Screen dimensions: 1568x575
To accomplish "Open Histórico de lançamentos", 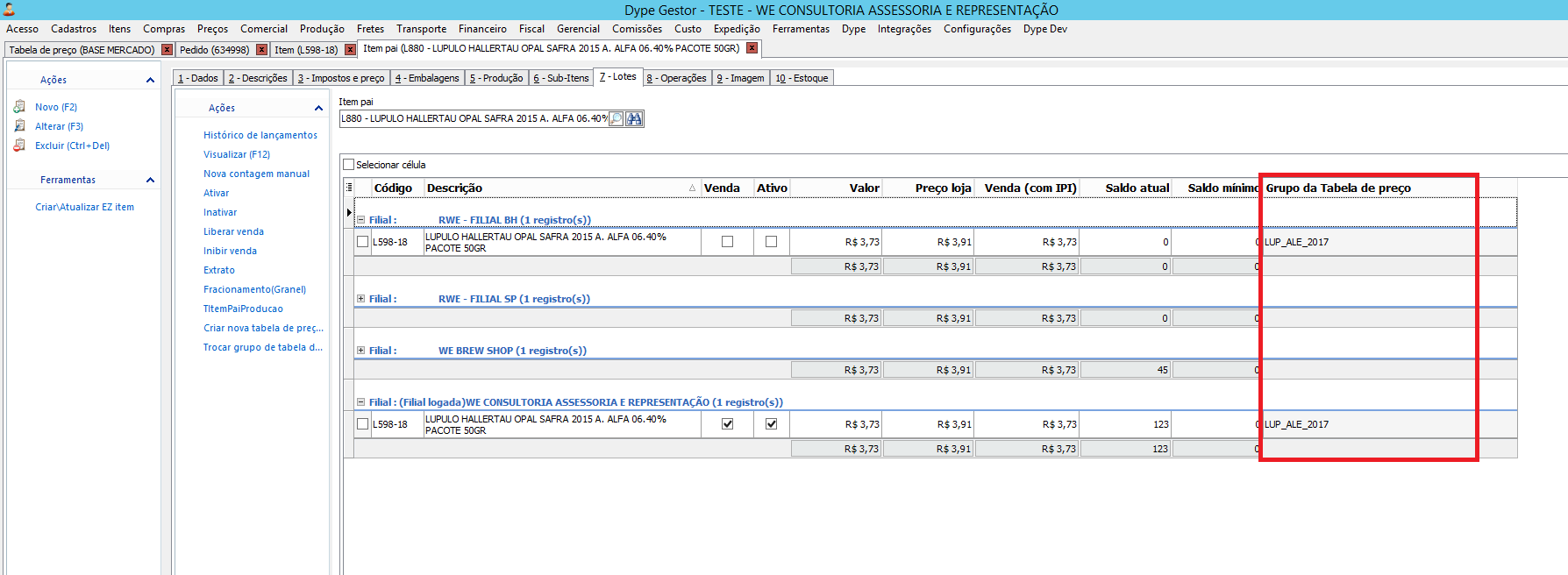I will coord(260,135).
